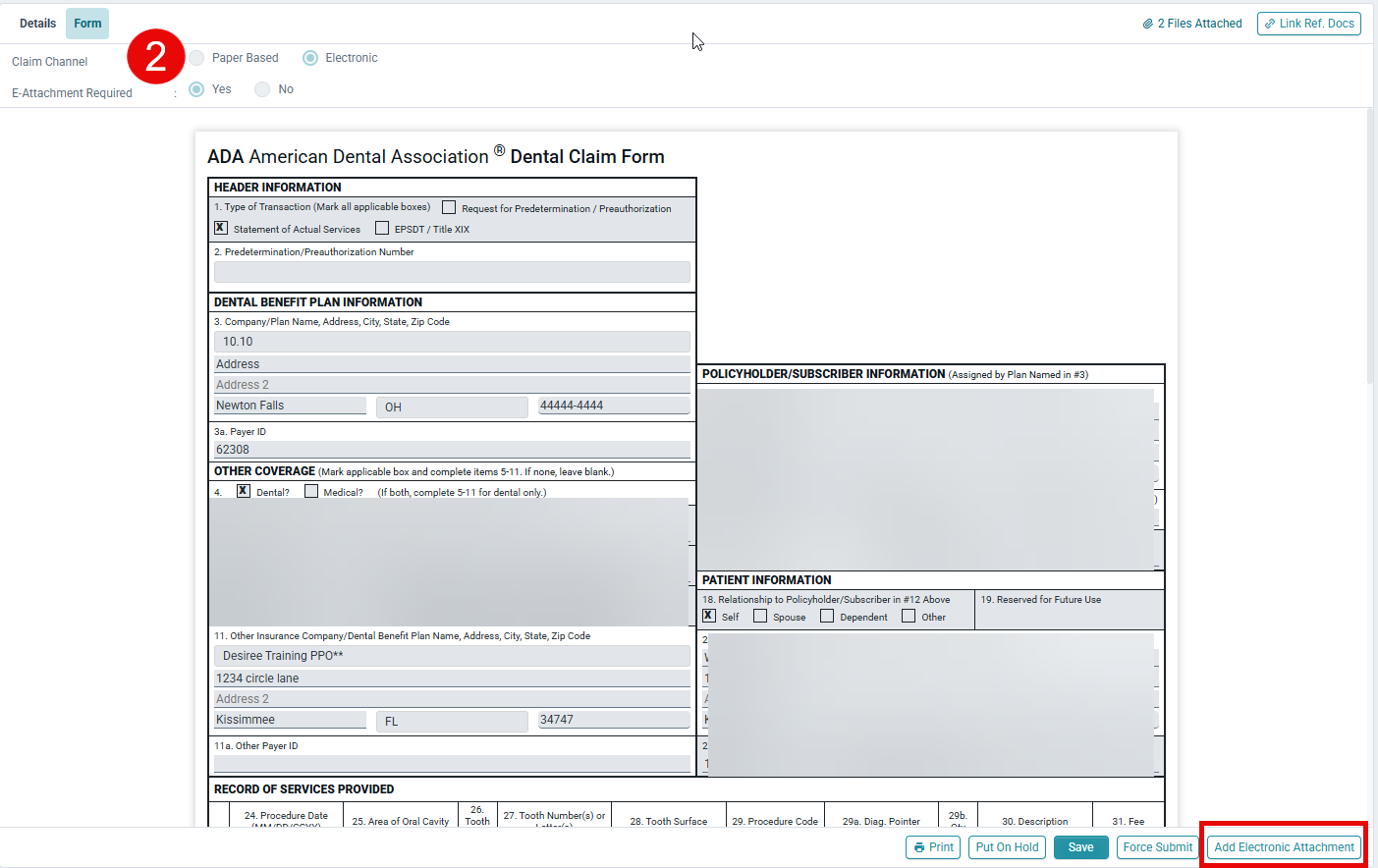Open the OH state field
1378x868 pixels.
pos(452,407)
